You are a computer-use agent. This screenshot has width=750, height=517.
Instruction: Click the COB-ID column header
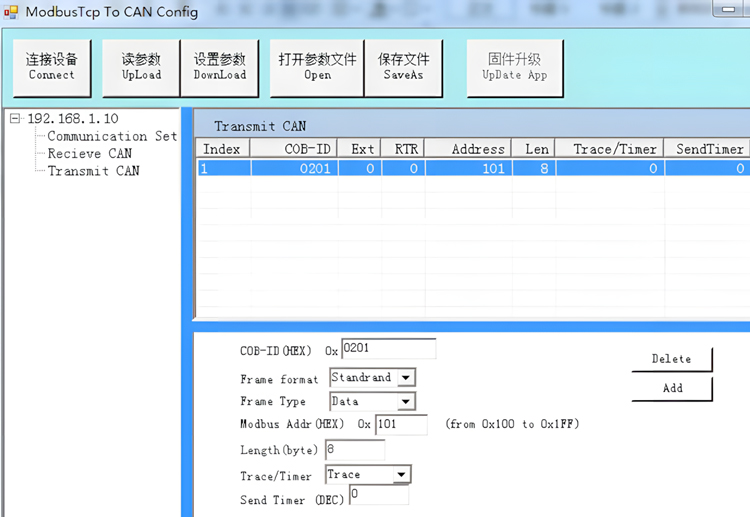(x=294, y=149)
